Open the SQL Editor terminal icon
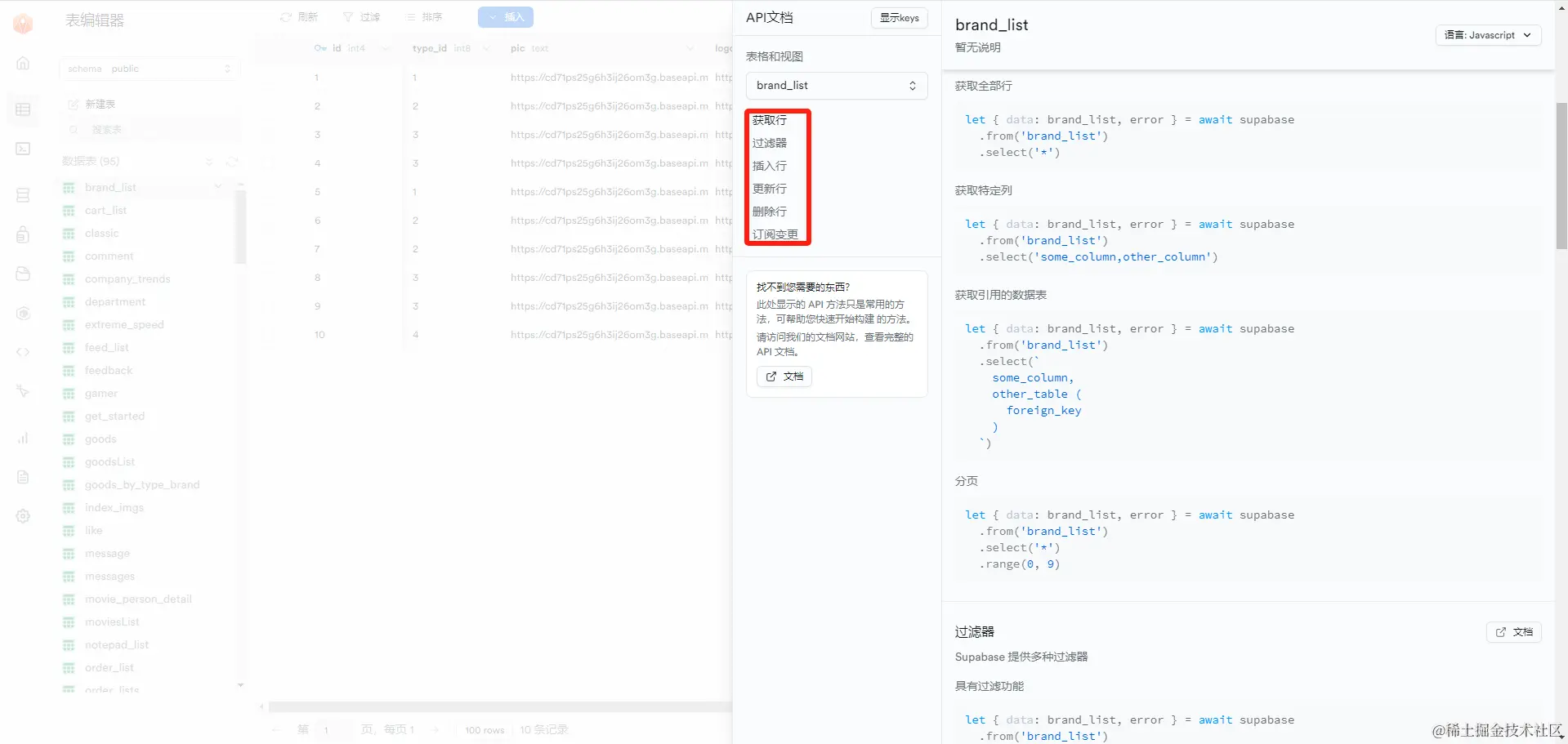The width and height of the screenshot is (1568, 744). coord(23,149)
